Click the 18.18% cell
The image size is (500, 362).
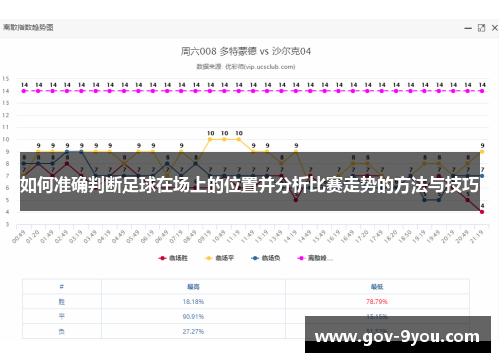193,302
